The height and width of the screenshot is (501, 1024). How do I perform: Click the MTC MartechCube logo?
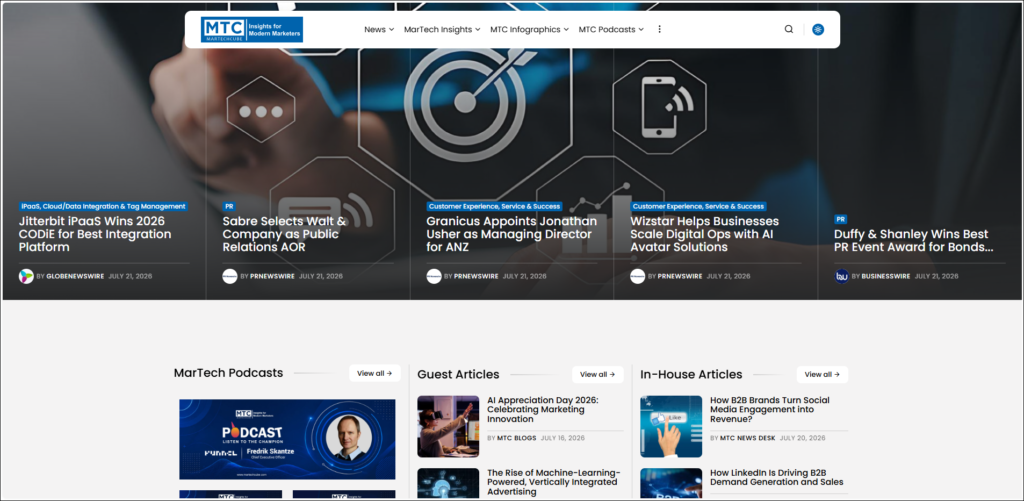(x=251, y=29)
